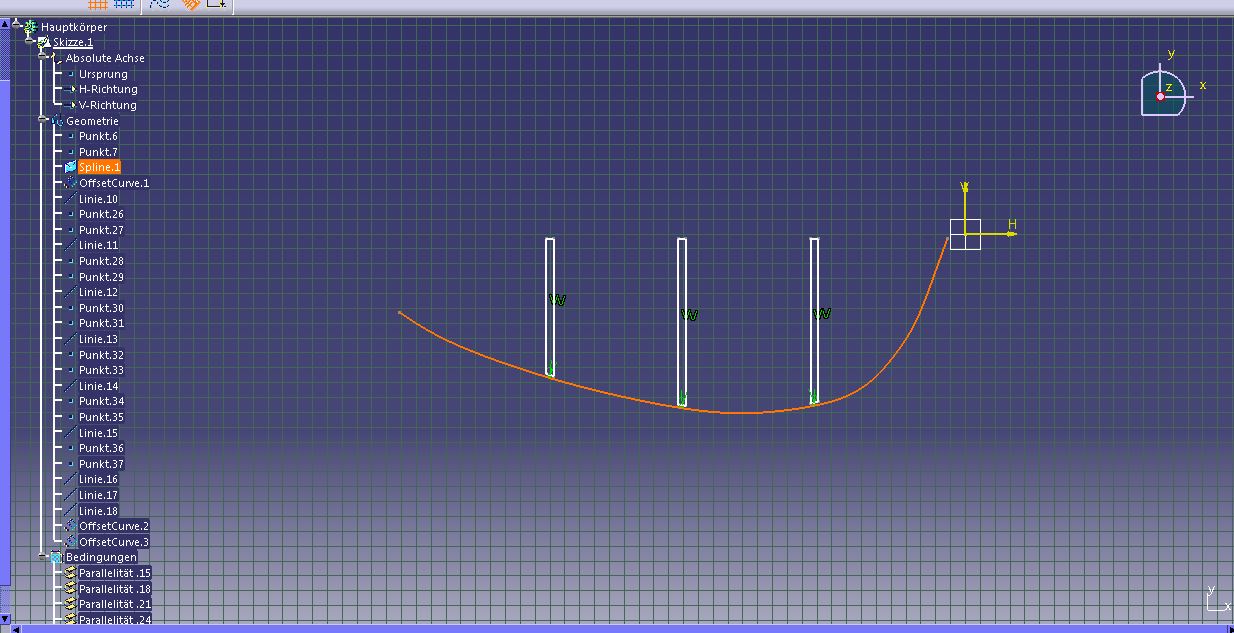Collapse the Hauptkörper tree node
Viewport: 1234px width, 633px height.
(x=16, y=22)
